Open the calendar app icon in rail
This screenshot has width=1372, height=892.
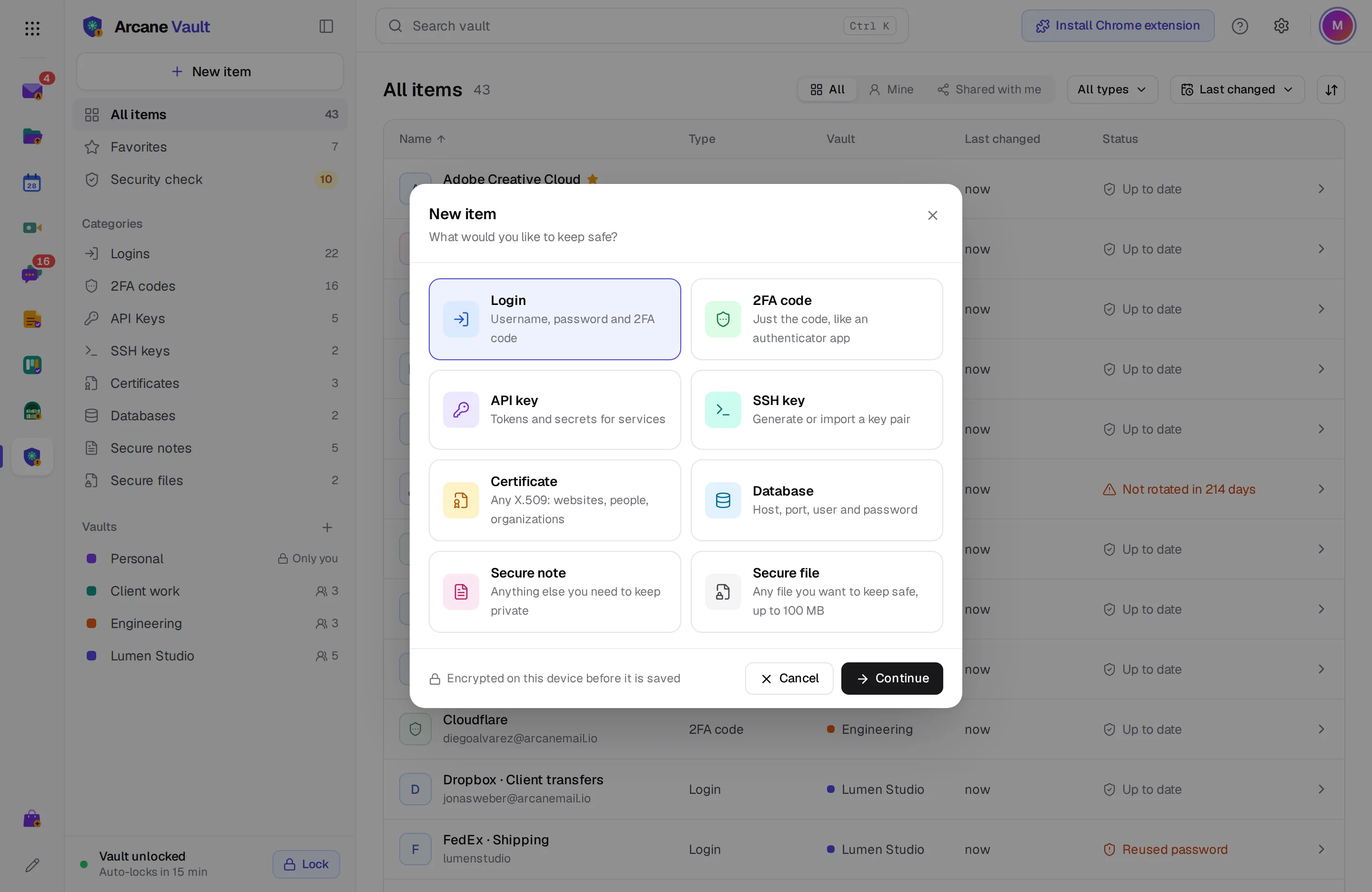click(x=32, y=182)
